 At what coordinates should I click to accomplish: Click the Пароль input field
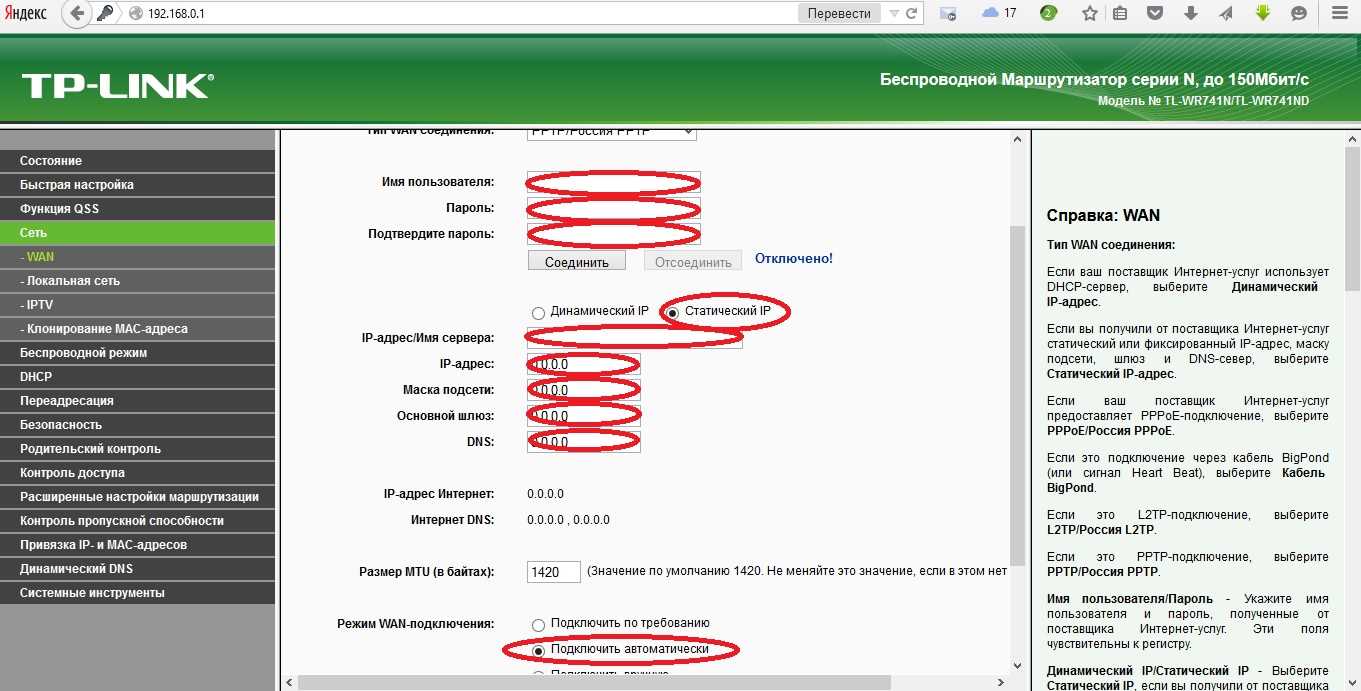pos(614,208)
